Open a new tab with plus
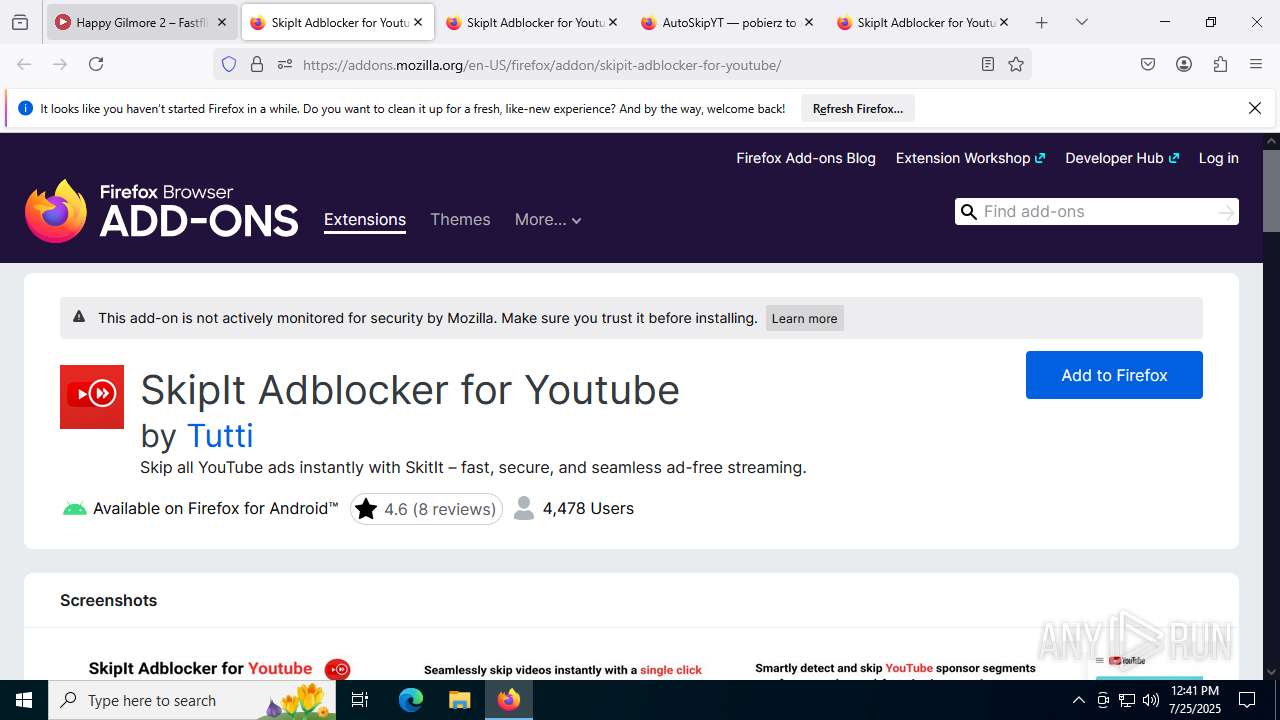The height and width of the screenshot is (720, 1280). point(1042,22)
